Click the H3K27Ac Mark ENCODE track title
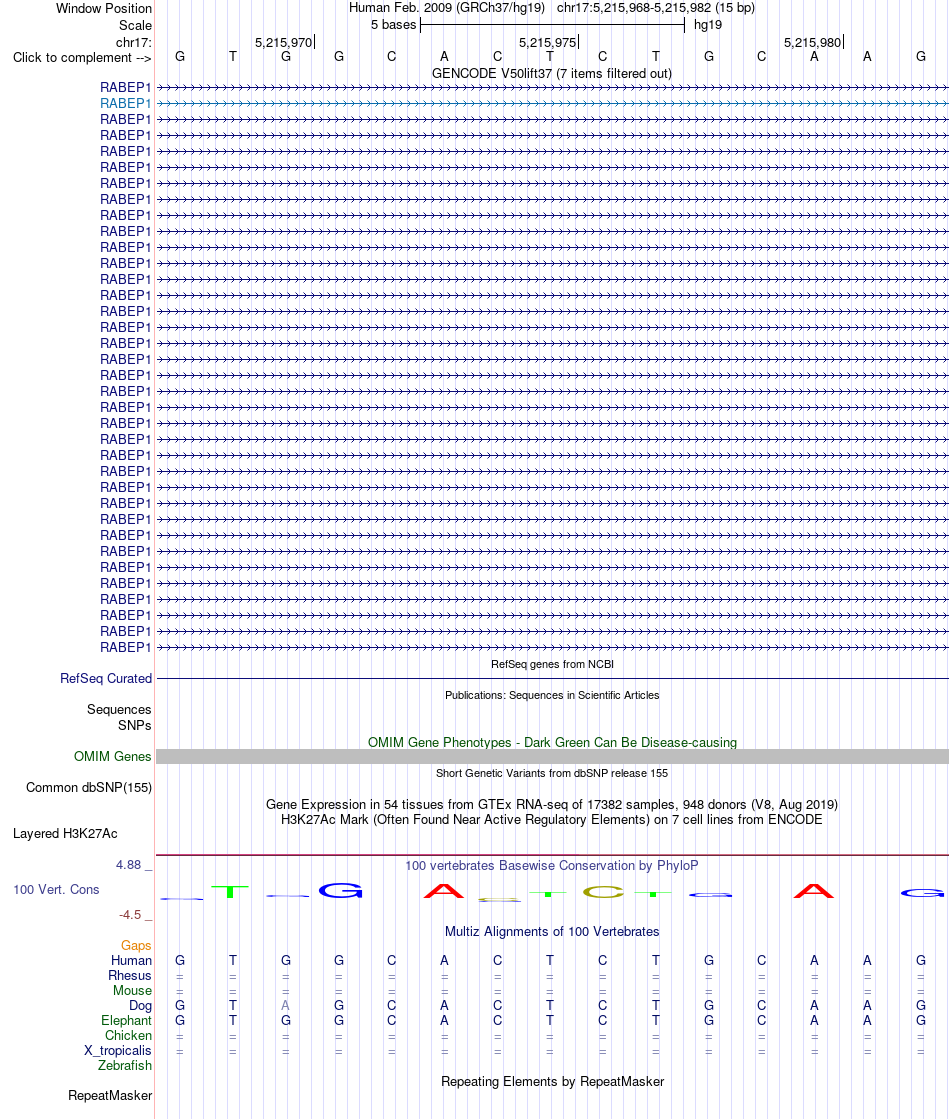 click(x=552, y=819)
